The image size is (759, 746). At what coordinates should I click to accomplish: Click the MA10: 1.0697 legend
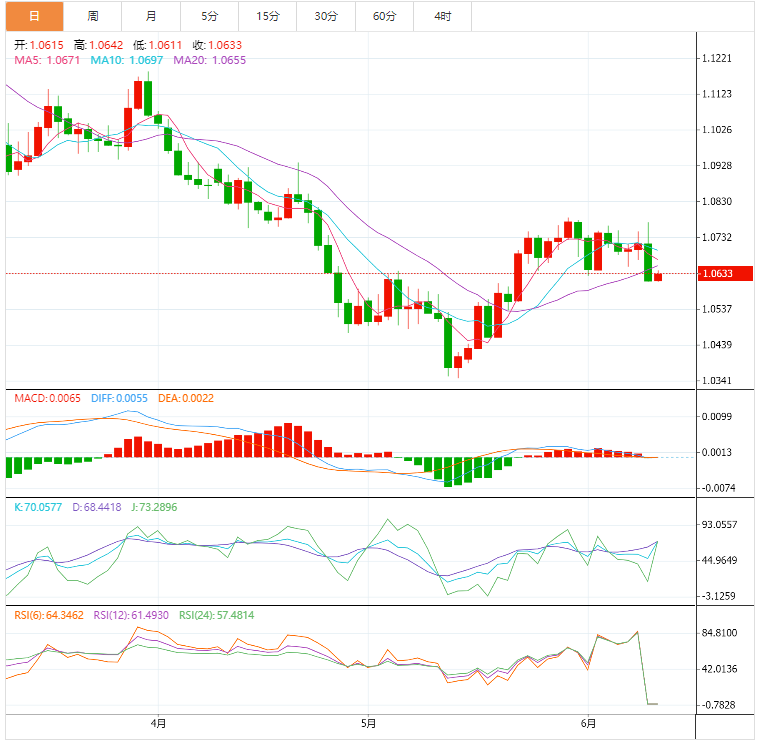click(x=127, y=60)
